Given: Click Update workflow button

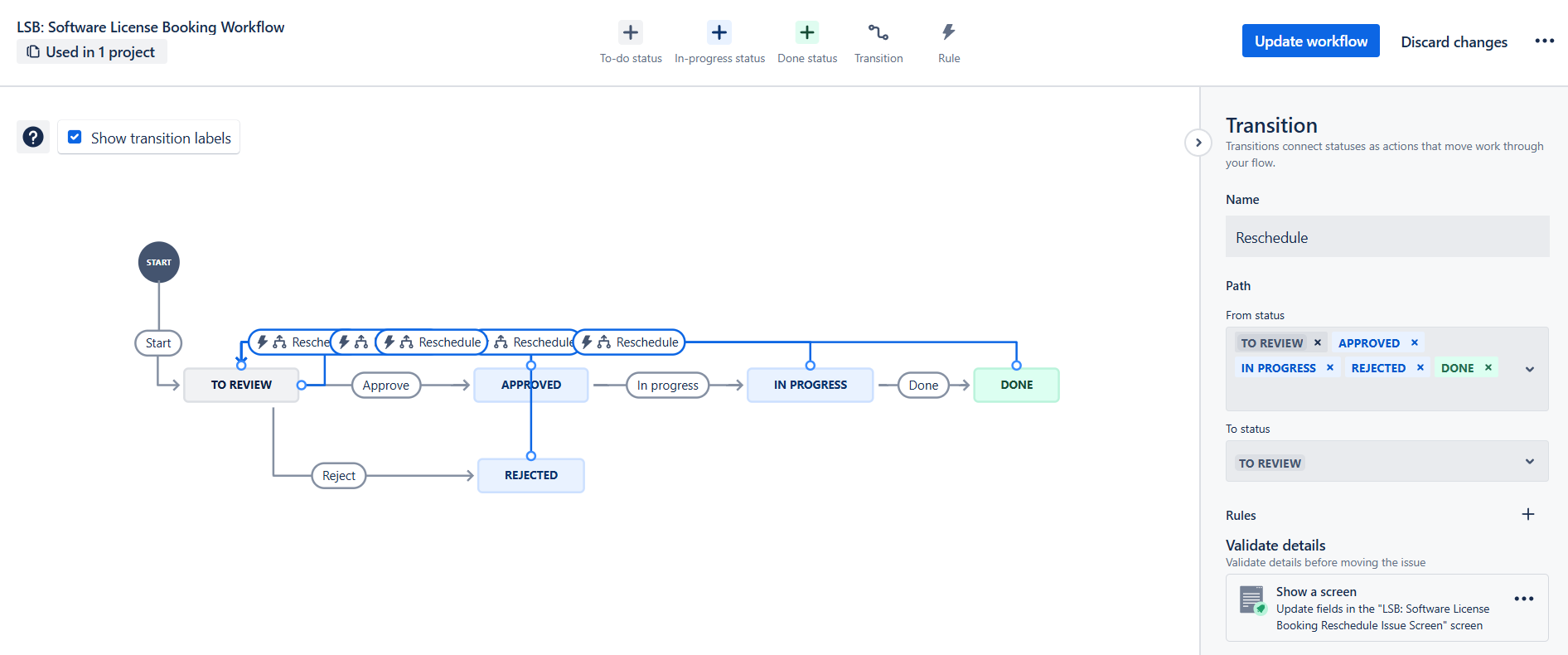Looking at the screenshot, I should click(1310, 41).
